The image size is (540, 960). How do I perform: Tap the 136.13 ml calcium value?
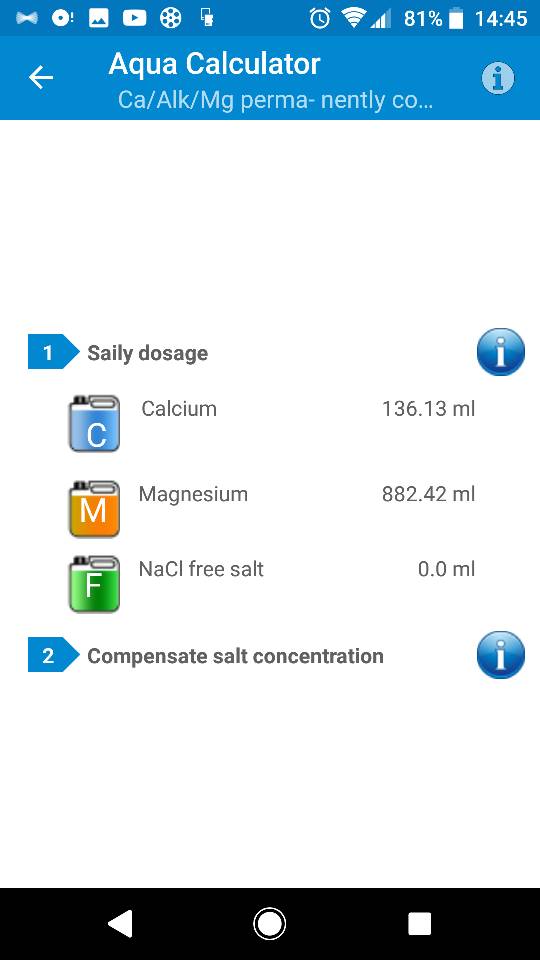click(x=429, y=408)
